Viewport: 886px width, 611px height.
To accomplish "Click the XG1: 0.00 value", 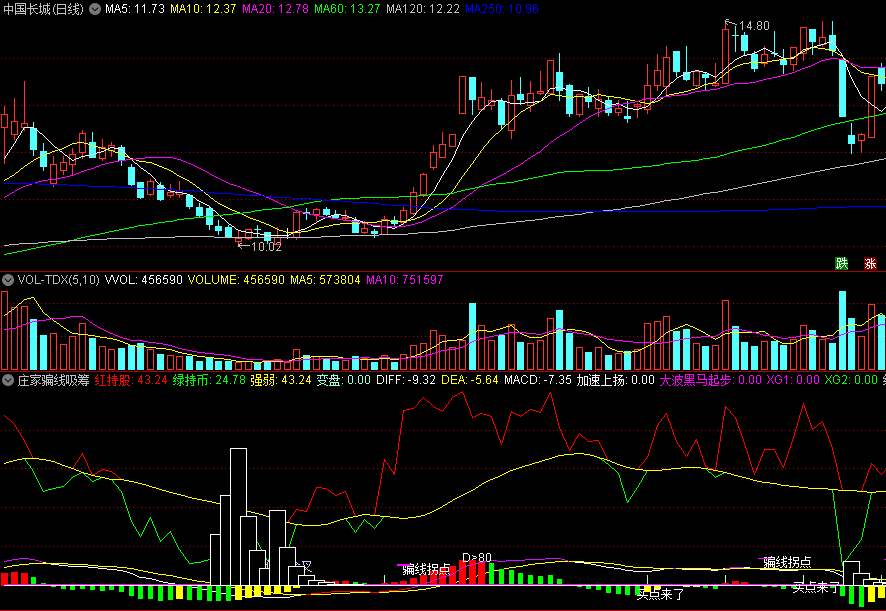I will 793,380.
